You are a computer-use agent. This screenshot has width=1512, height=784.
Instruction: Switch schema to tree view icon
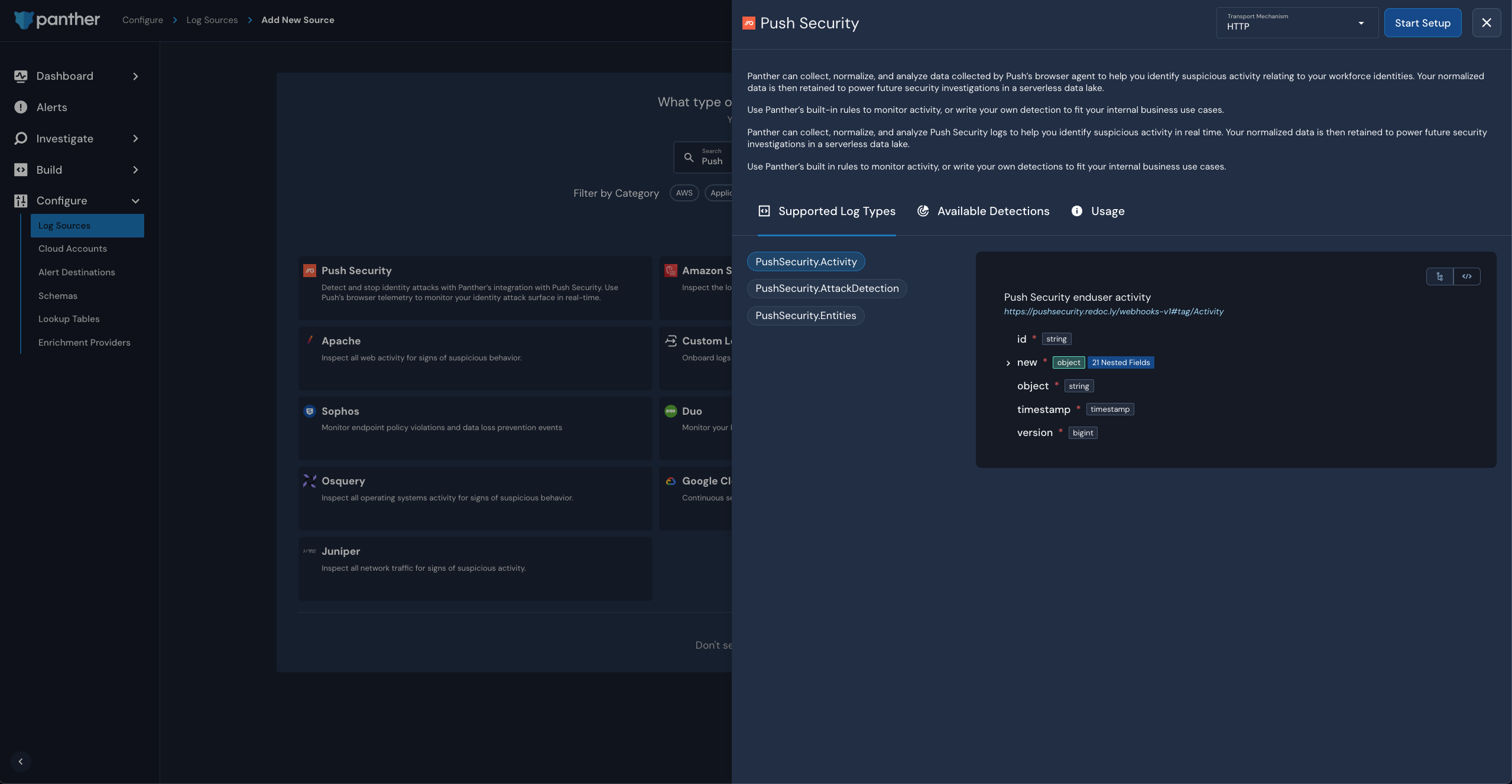[x=1440, y=276]
